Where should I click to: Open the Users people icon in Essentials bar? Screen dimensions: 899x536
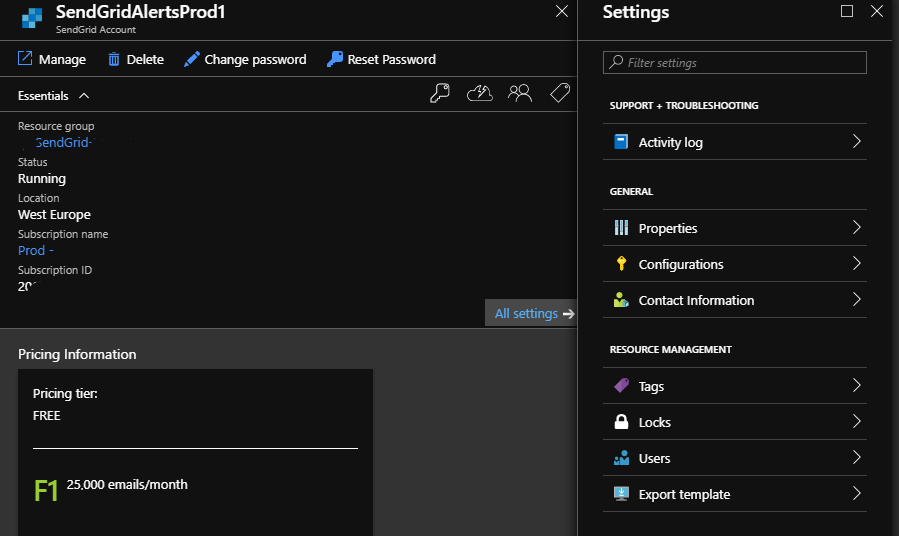pos(520,93)
